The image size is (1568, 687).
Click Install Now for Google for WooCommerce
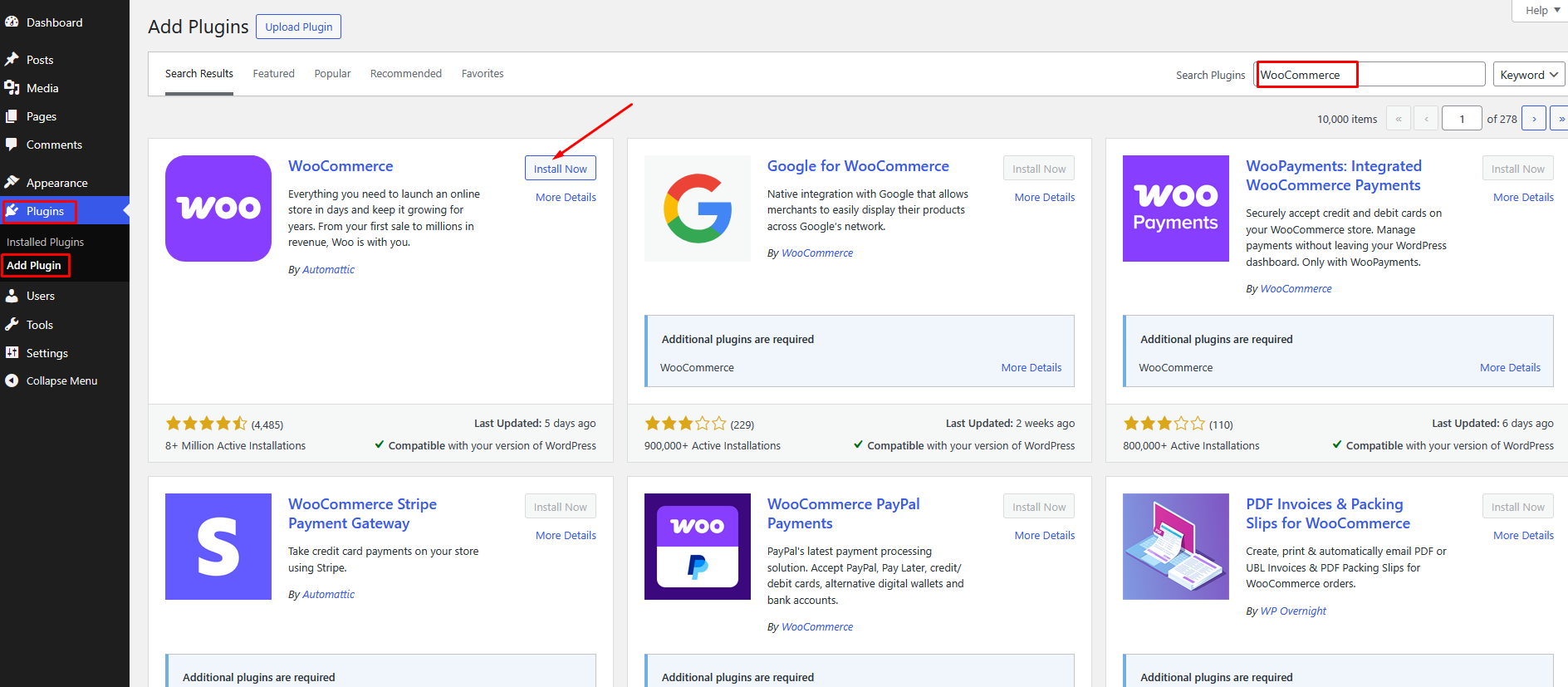pos(1039,169)
